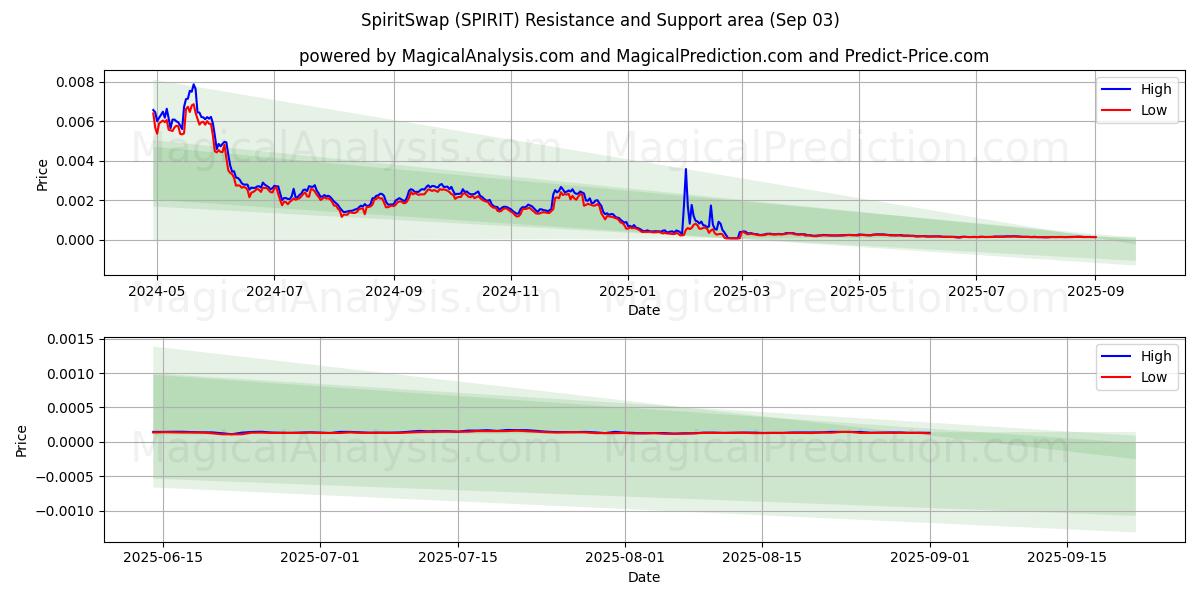Screen dimensions: 1200x600
Task: Click the 0.004 price tick label
Action: [77, 161]
